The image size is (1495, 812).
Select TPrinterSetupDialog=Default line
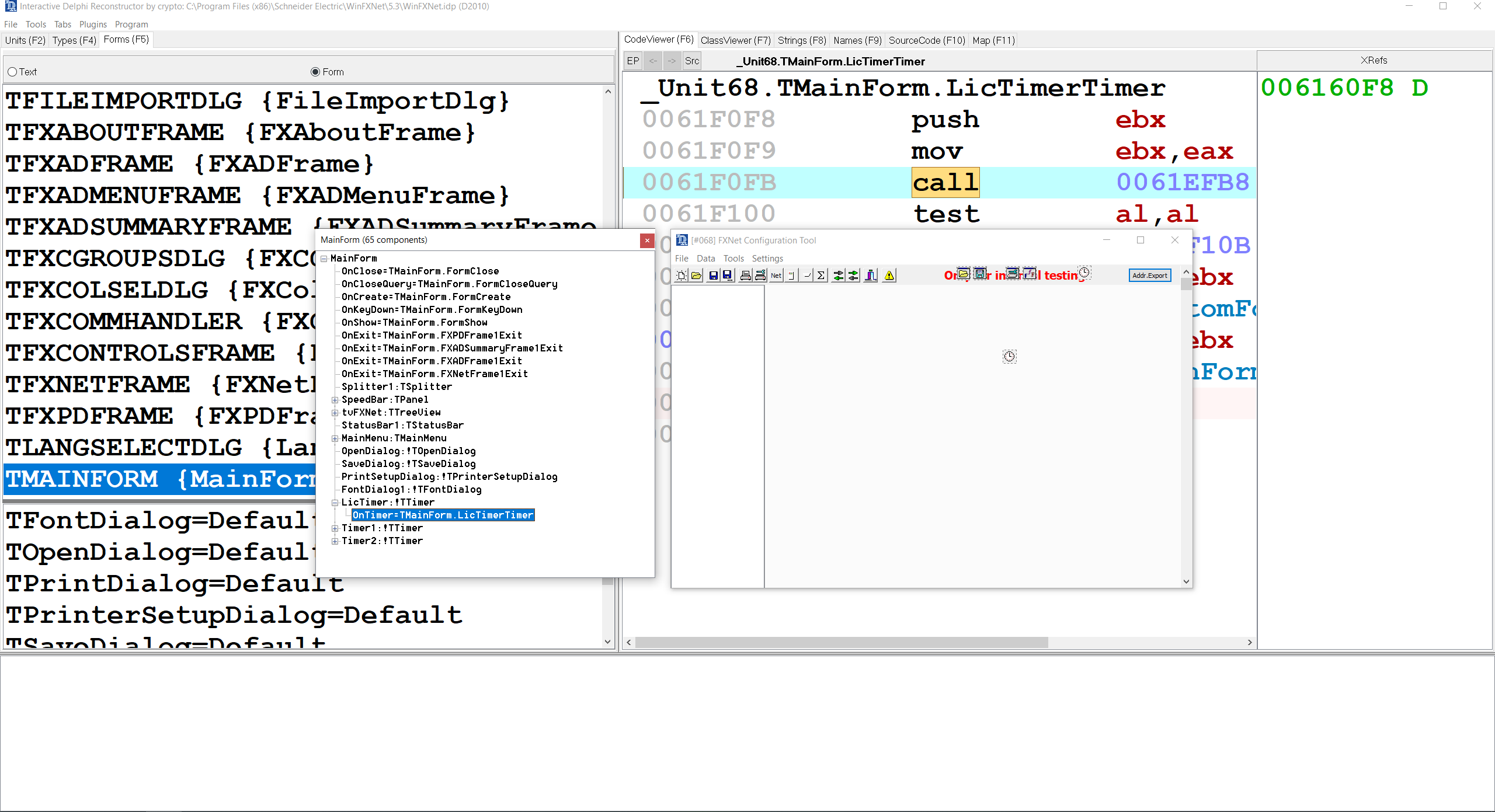(234, 615)
